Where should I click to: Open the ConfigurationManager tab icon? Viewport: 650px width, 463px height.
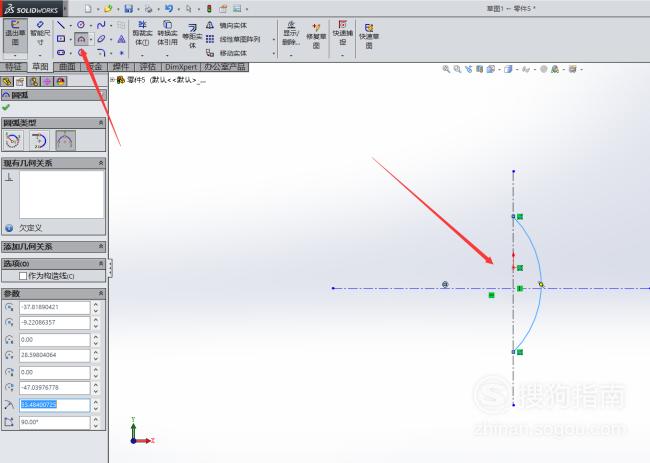tap(34, 82)
